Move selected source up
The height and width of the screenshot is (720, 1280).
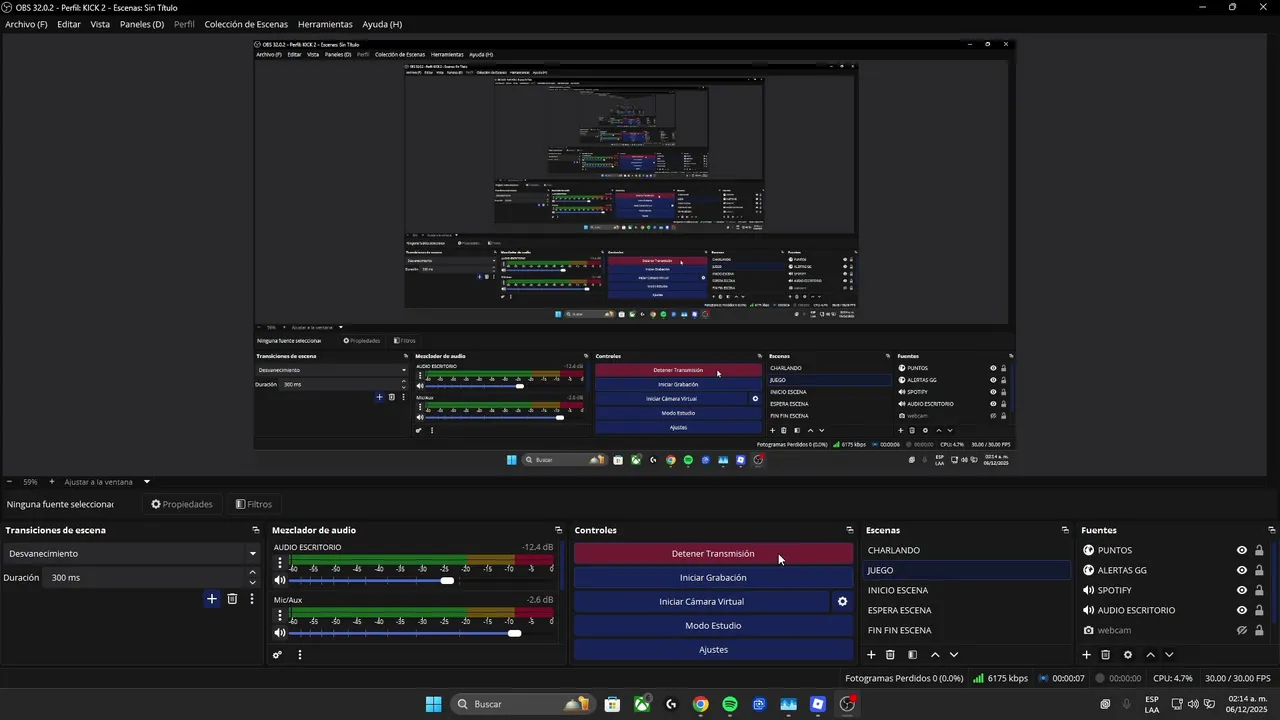1150,655
